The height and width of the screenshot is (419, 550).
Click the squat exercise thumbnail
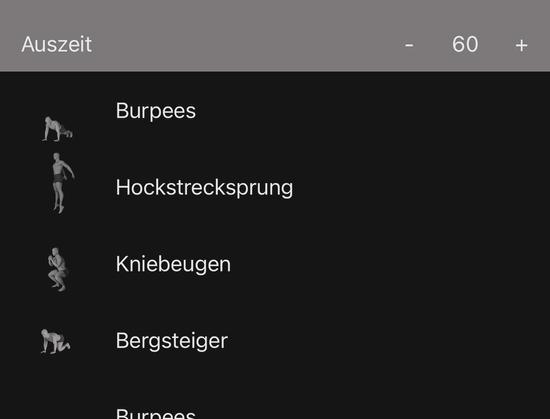pos(57,269)
